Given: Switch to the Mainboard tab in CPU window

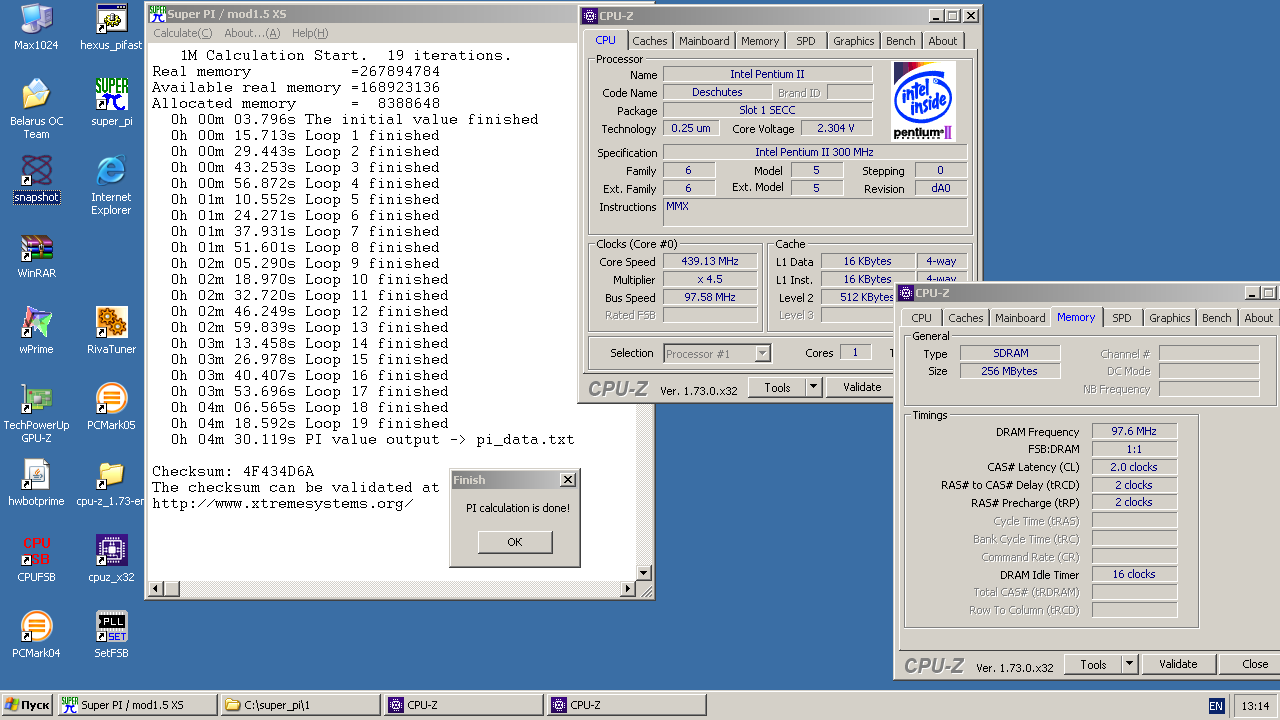Looking at the screenshot, I should point(704,41).
